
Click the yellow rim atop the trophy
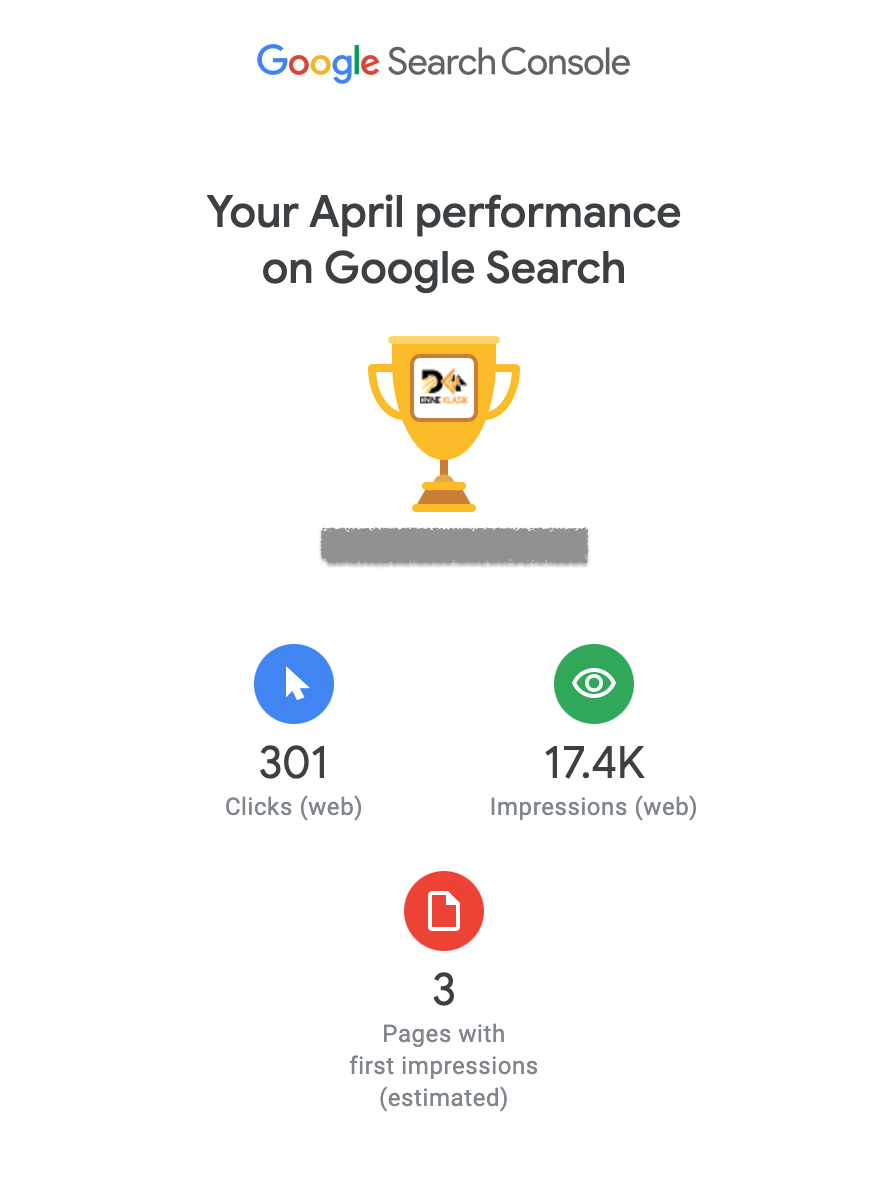444,341
